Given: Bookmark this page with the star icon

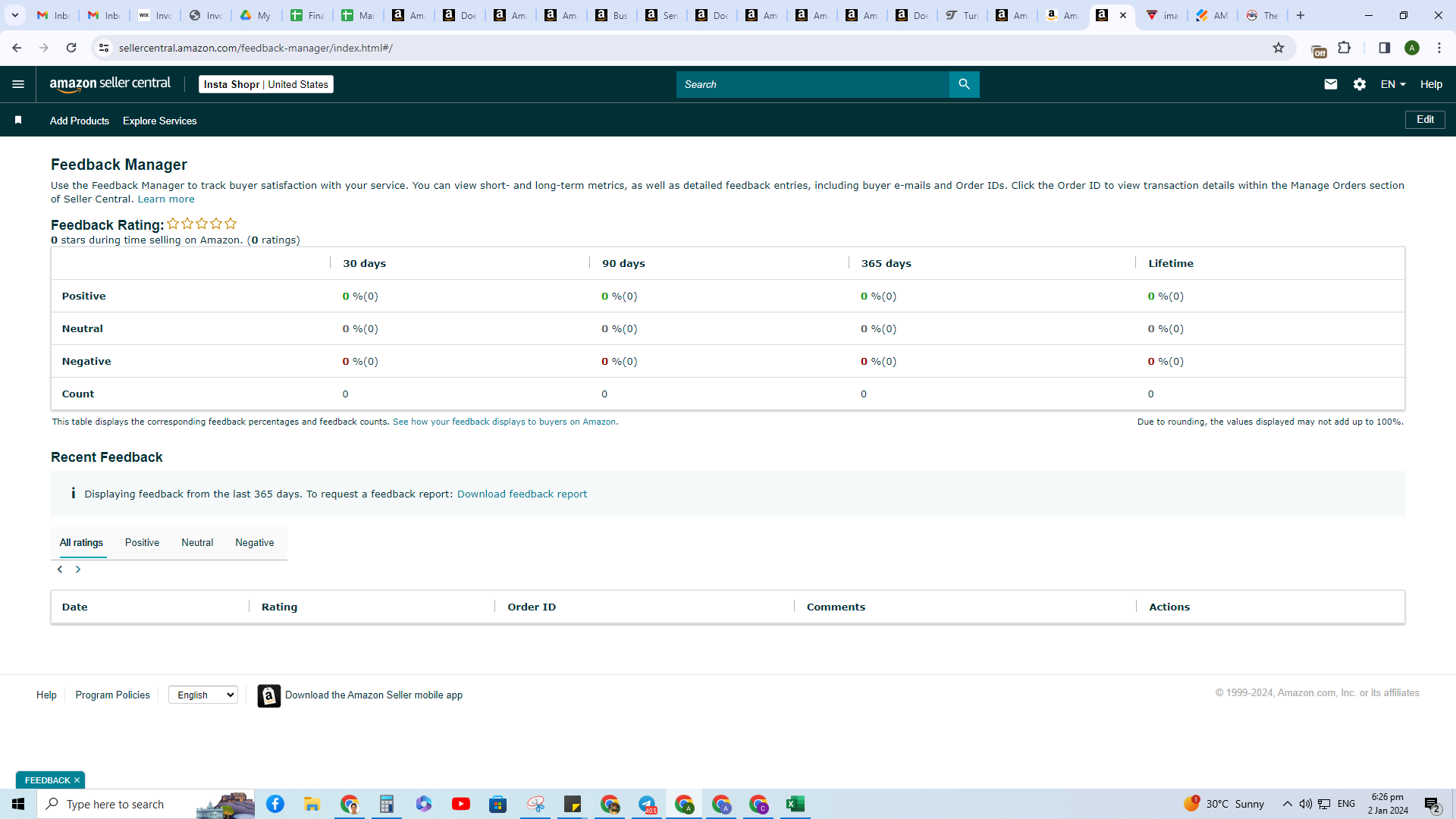Looking at the screenshot, I should (1279, 48).
